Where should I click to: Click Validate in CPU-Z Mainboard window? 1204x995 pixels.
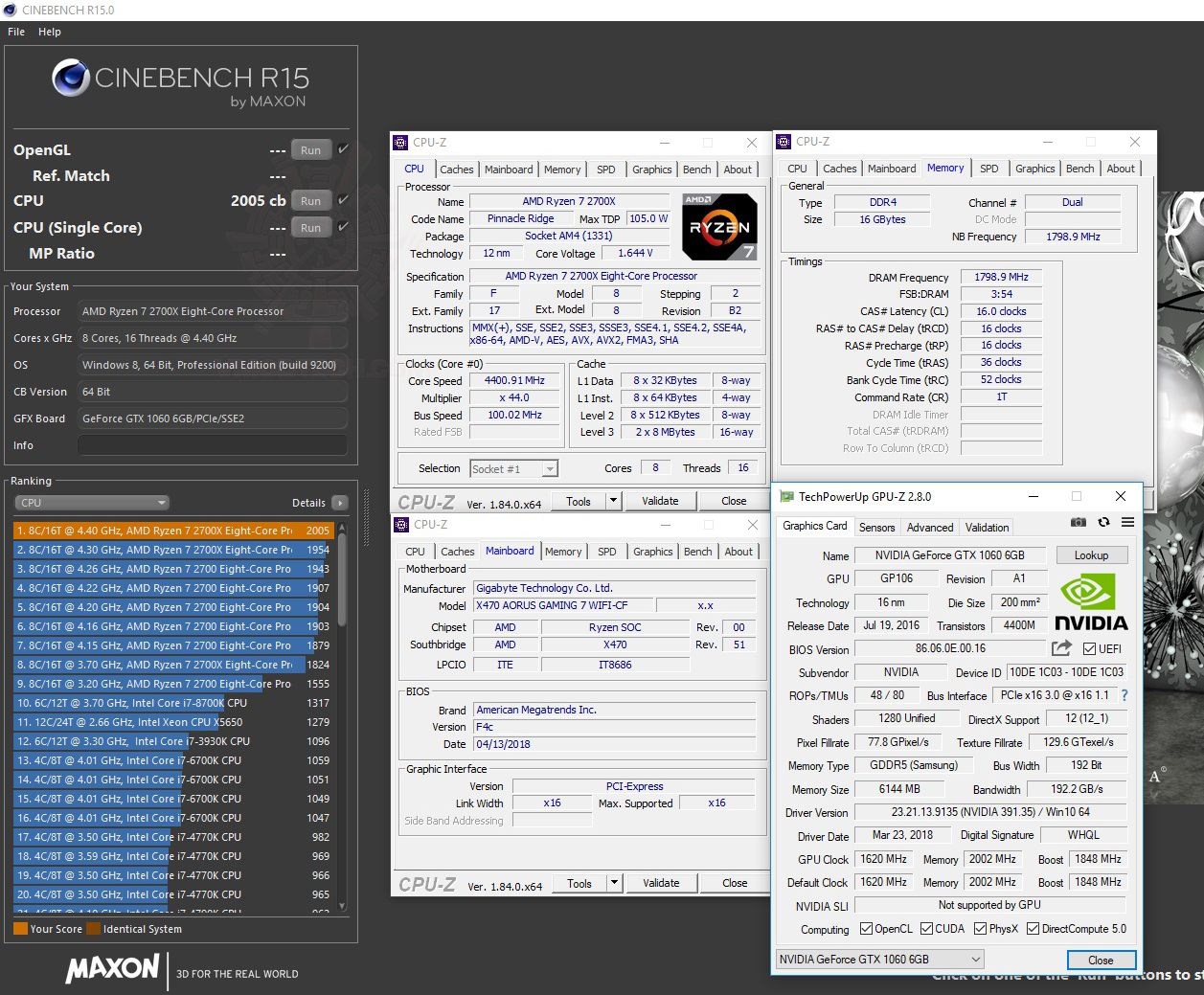click(x=661, y=883)
